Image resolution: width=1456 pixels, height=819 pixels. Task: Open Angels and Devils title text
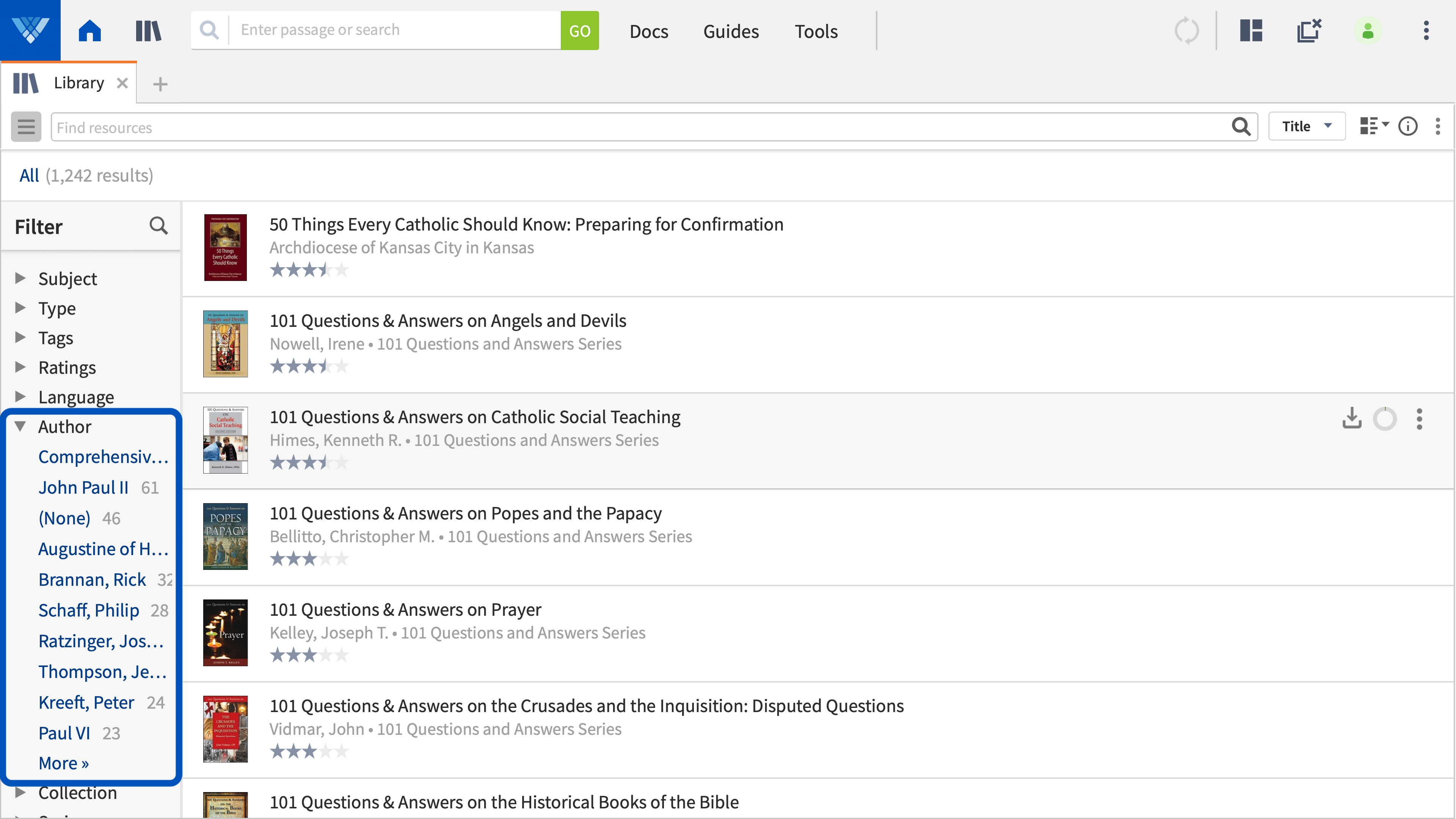(x=448, y=320)
